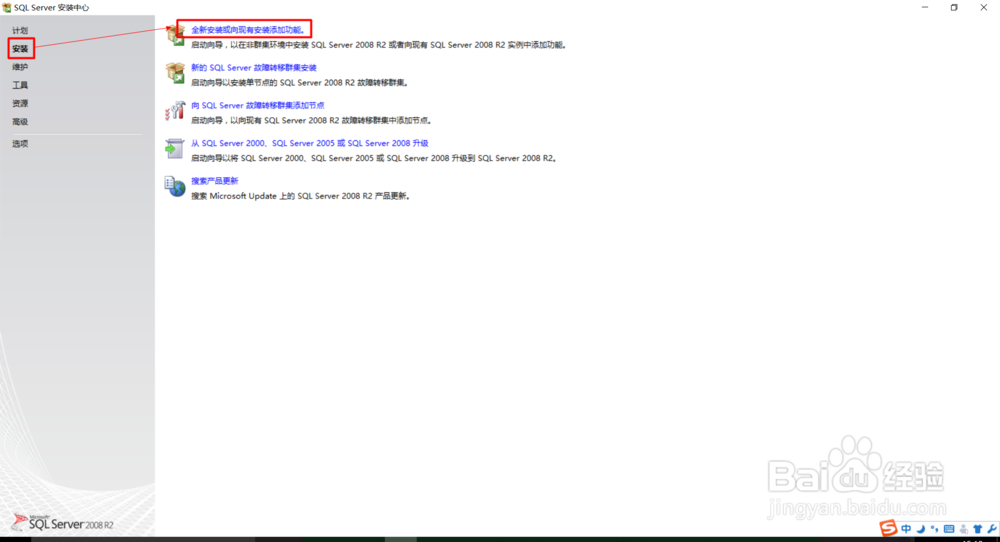Click description text 启动向导以安装单节点的故障转移群集
This screenshot has height=542, width=1000.
pyautogui.click(x=300, y=82)
